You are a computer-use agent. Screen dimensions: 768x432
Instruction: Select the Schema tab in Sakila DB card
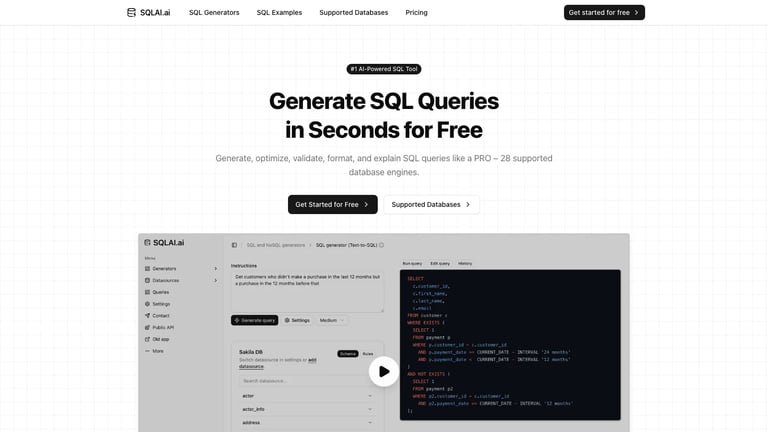(x=348, y=354)
